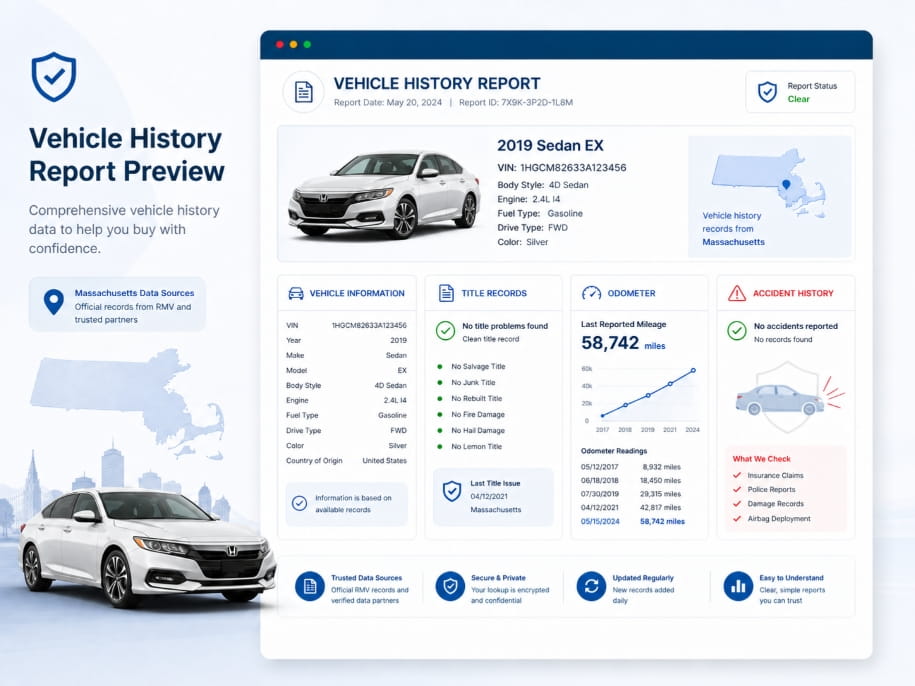Click the Trusted Data Sources document icon

click(x=310, y=586)
